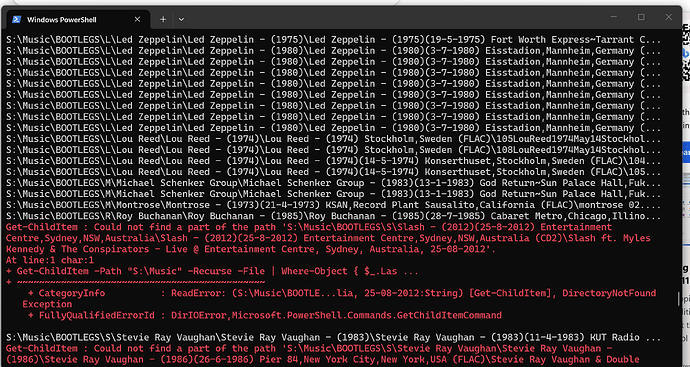
Task: Click the Stevie Ray Vaughan 1983 KUT Radio line
Action: click(x=333, y=338)
